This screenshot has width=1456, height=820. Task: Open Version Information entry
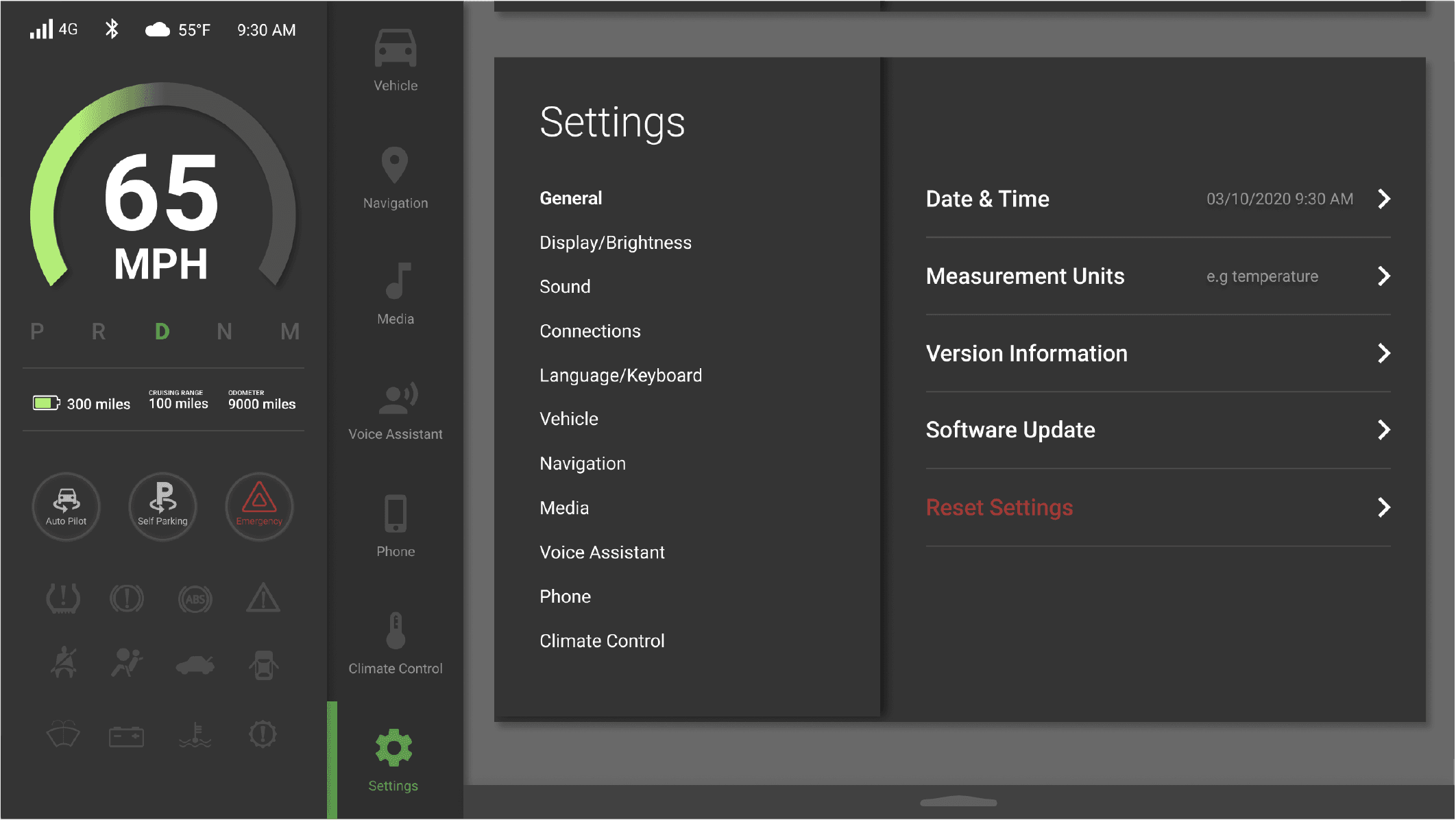coord(1026,354)
